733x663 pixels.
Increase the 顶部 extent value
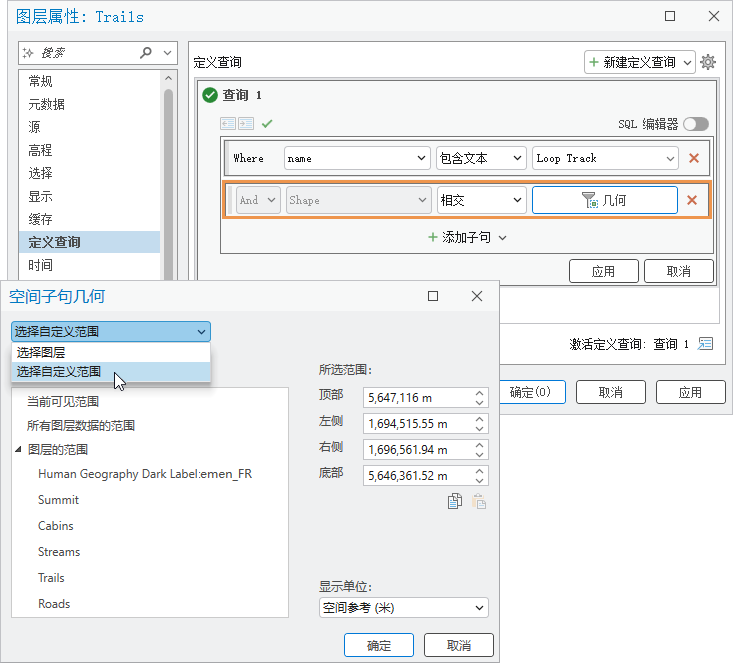480,393
